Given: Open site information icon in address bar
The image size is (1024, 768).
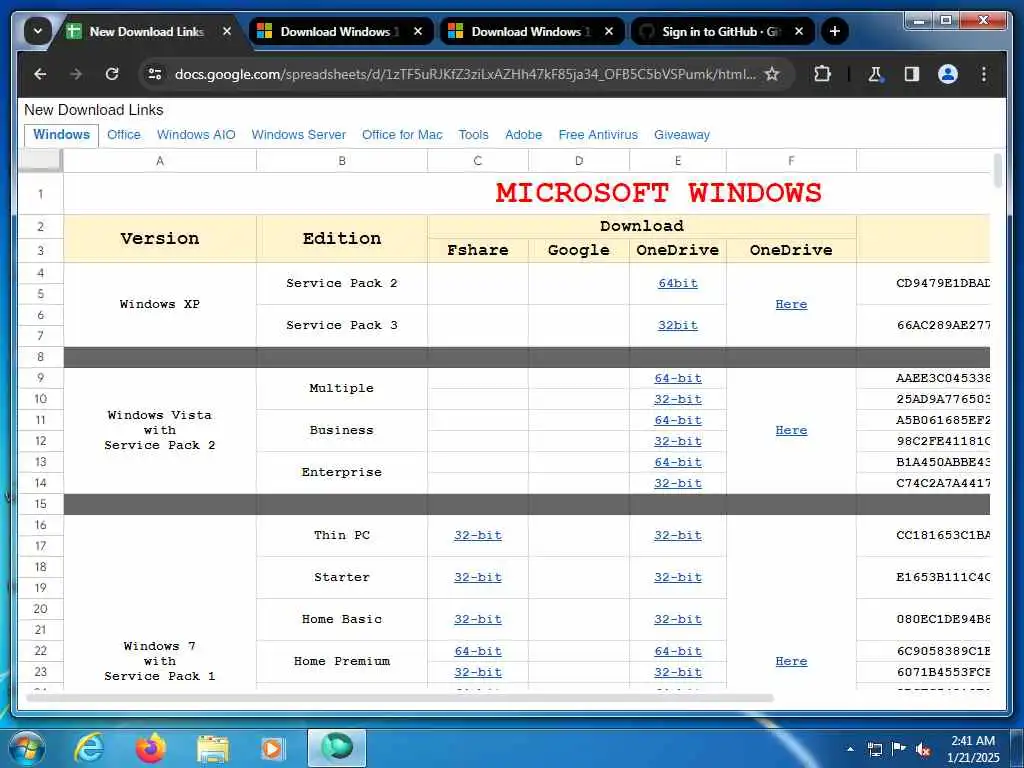Looking at the screenshot, I should pyautogui.click(x=155, y=74).
